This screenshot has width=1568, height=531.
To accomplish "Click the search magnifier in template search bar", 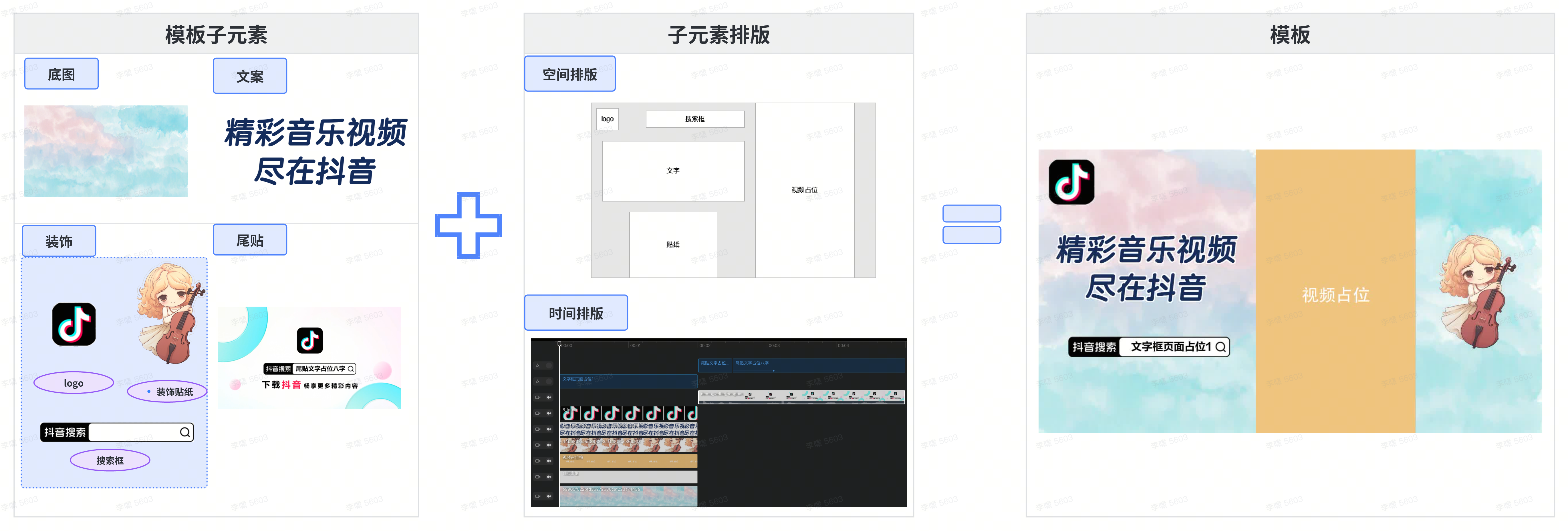I will [x=1220, y=347].
